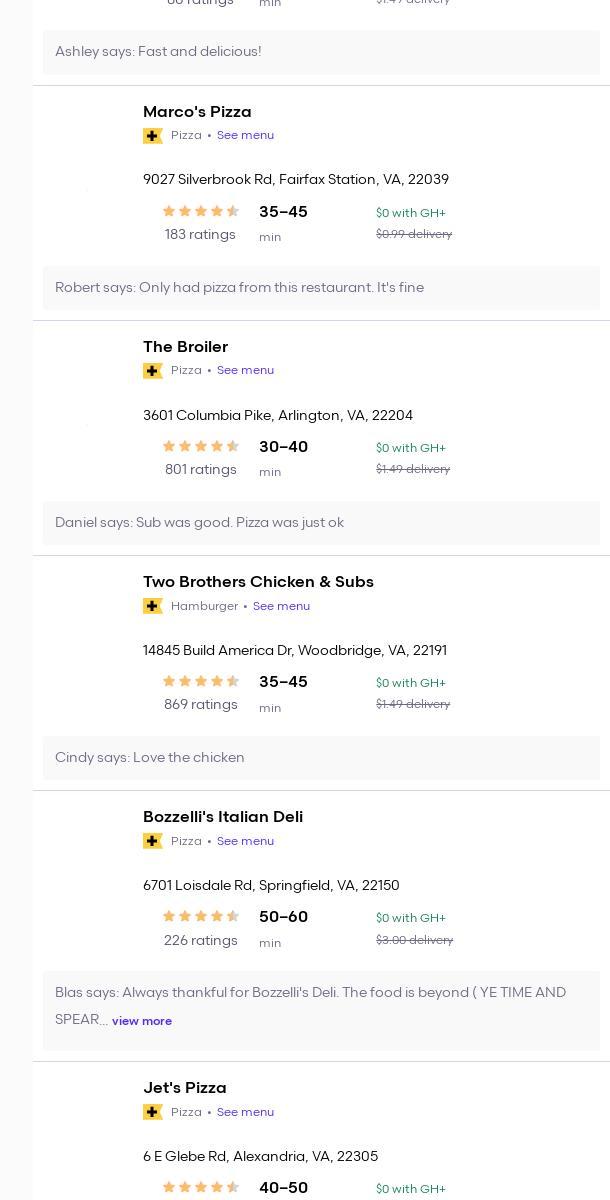Click The Broiler's 801 ratings count
Image resolution: width=610 pixels, height=1200 pixels.
pos(201,470)
